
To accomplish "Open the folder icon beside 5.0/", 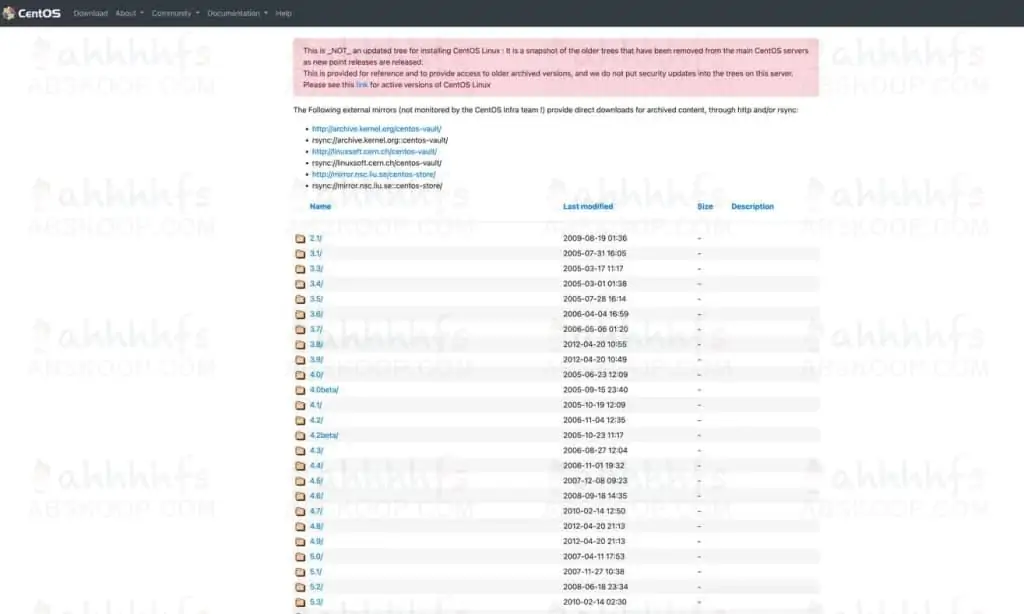I will 301,556.
